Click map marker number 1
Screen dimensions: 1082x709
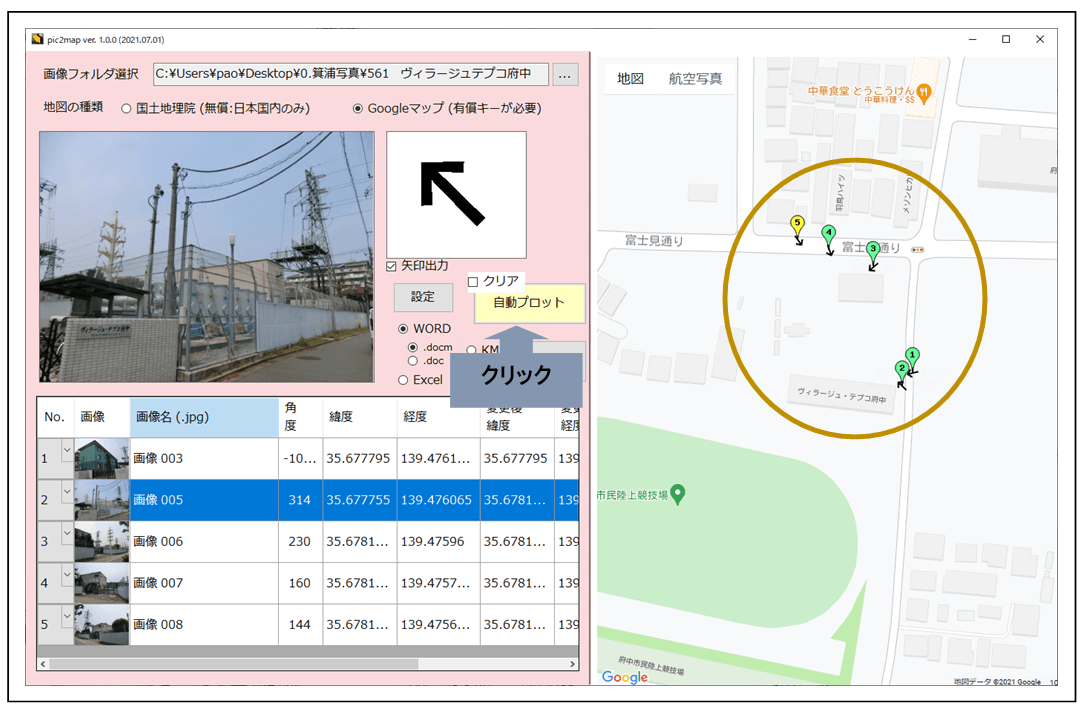coord(912,356)
